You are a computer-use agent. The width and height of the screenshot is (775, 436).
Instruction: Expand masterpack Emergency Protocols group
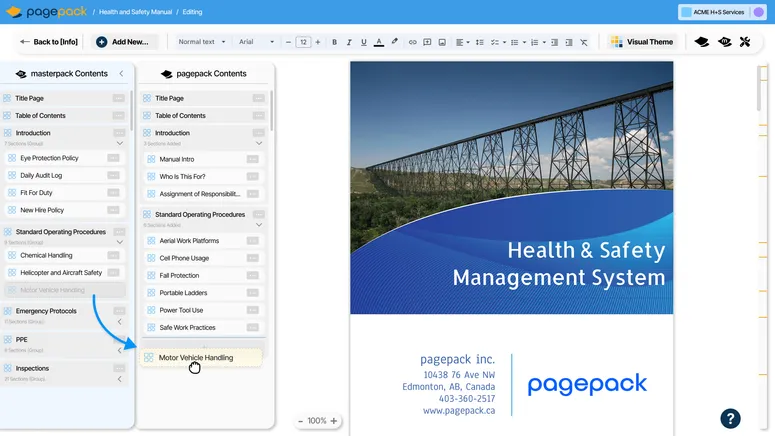coord(120,322)
